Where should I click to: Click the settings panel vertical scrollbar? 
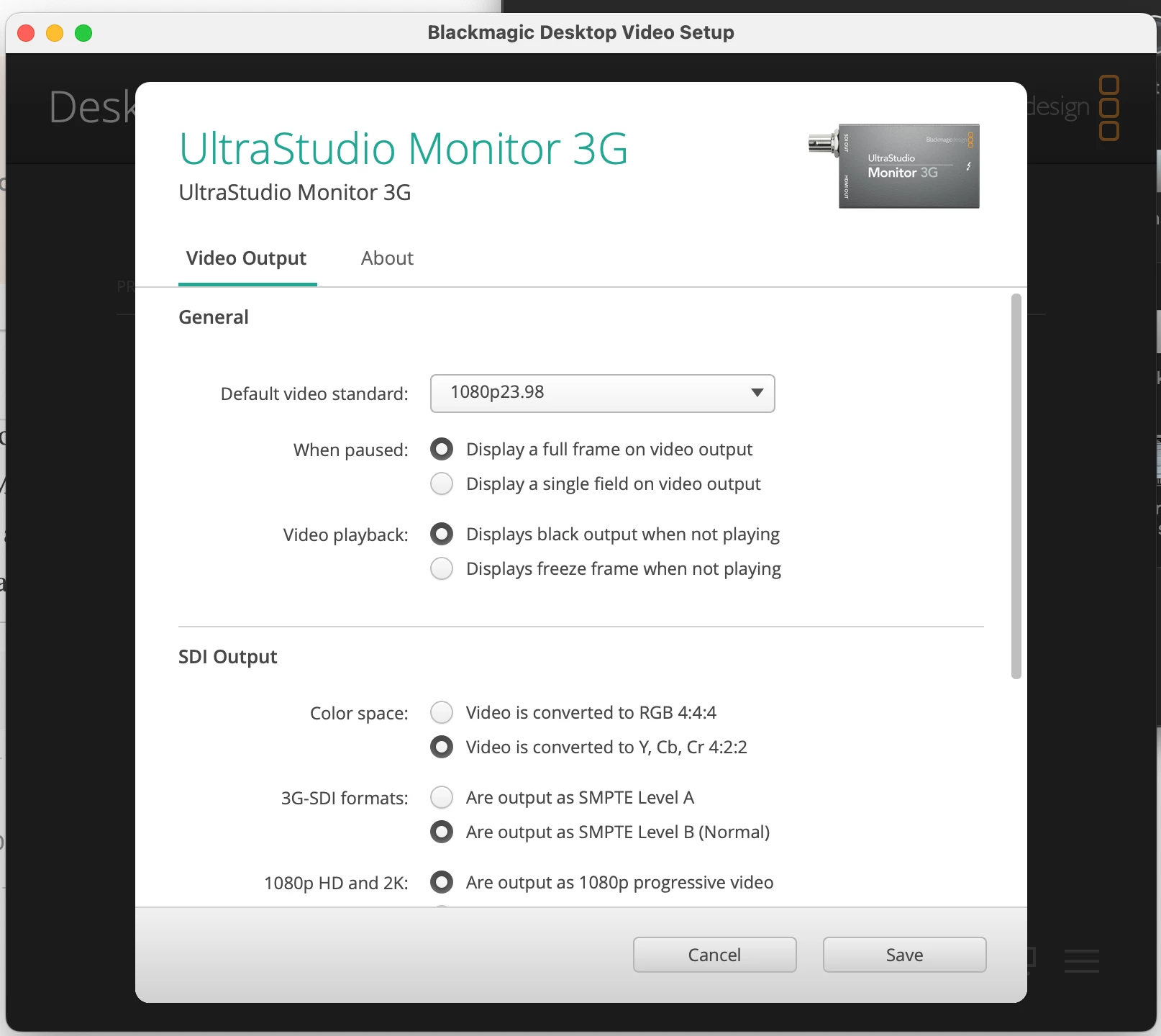coord(1016,486)
